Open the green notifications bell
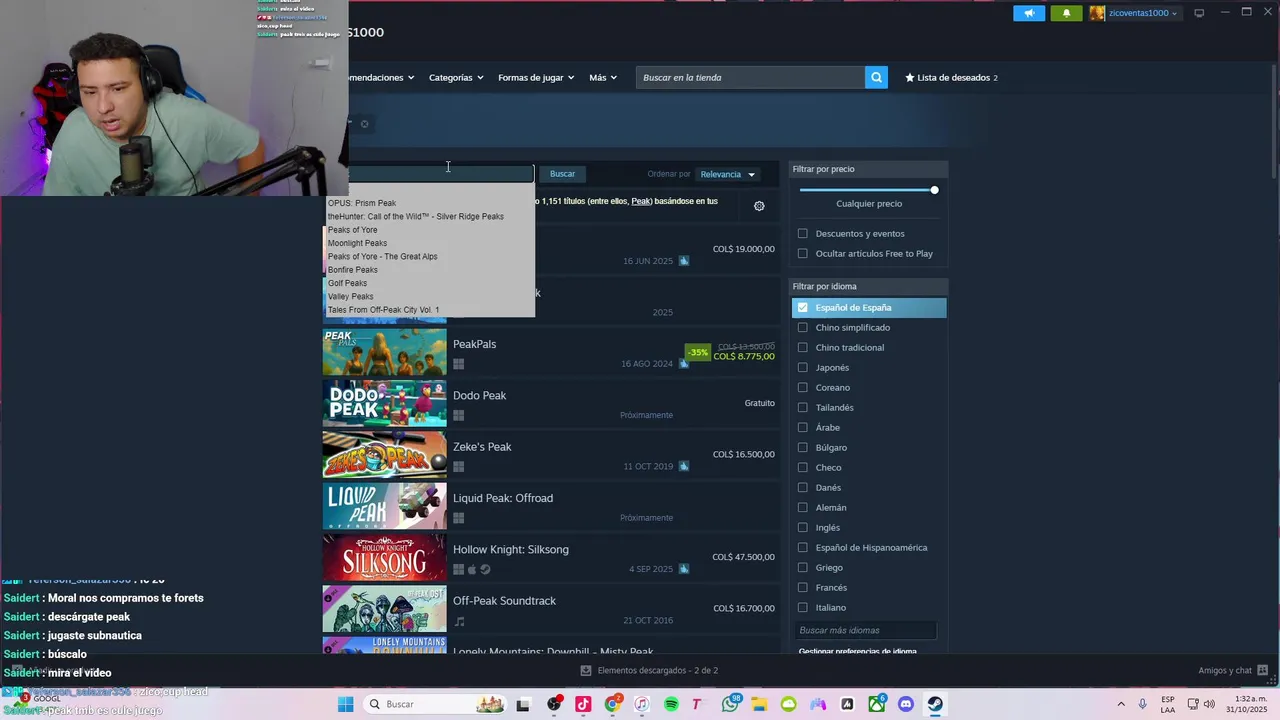This screenshot has height=720, width=1280. tap(1066, 13)
